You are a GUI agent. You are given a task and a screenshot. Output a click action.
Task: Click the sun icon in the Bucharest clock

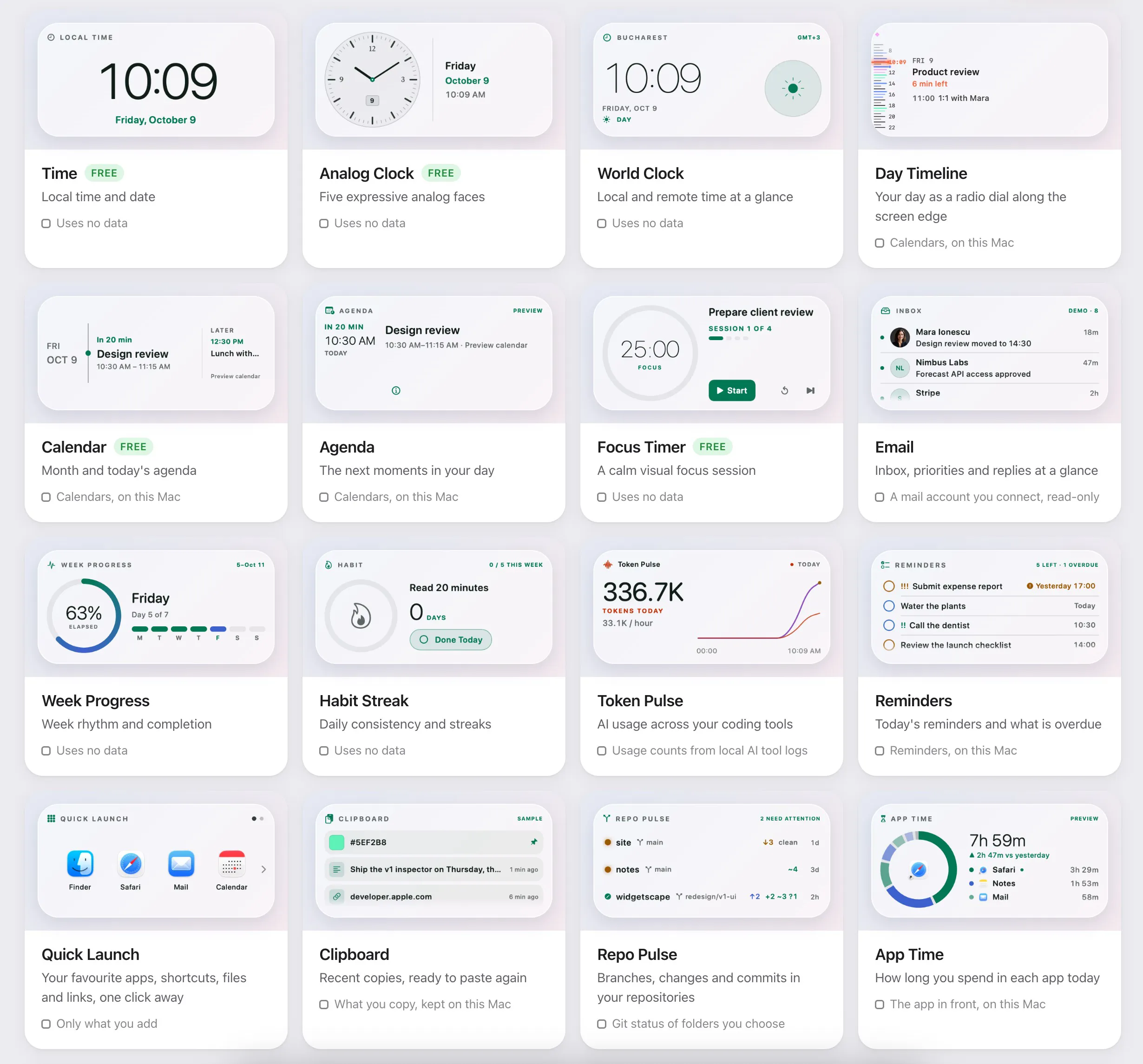pos(793,88)
